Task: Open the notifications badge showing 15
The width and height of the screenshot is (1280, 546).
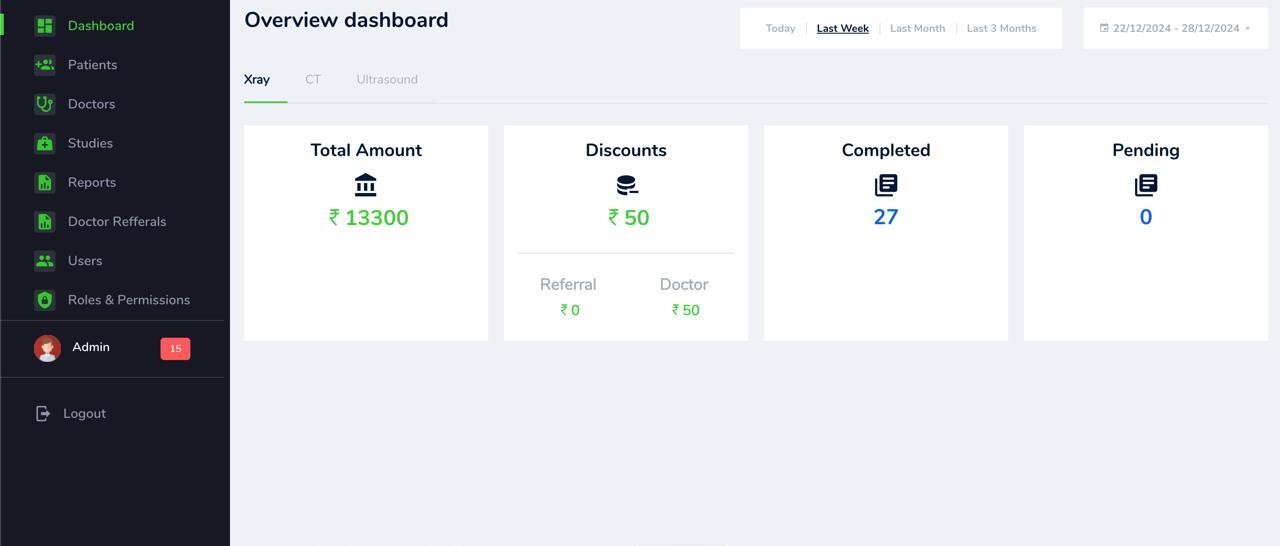Action: click(175, 349)
